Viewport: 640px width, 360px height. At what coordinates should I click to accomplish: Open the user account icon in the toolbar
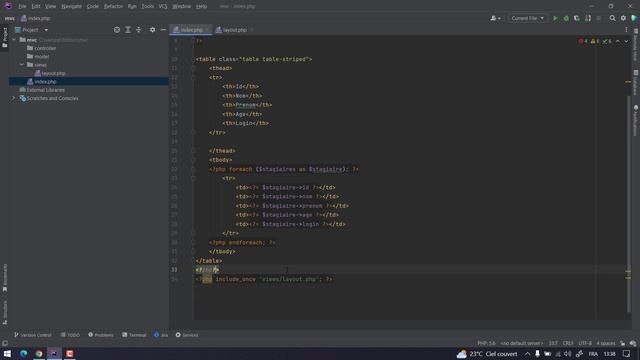(495, 18)
